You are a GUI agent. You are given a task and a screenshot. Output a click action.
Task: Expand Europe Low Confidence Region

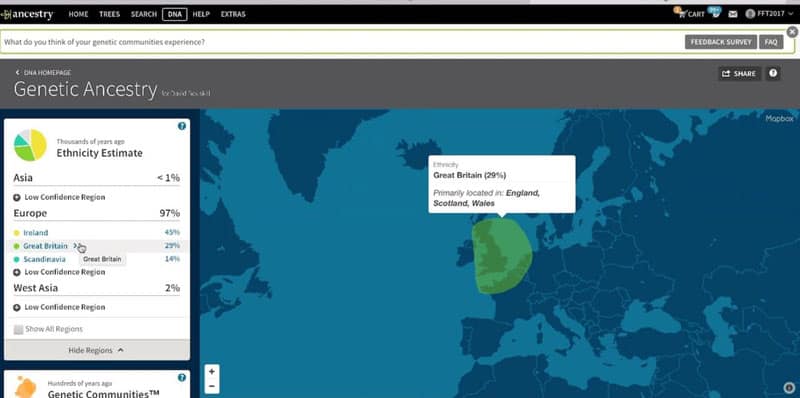[x=59, y=272]
